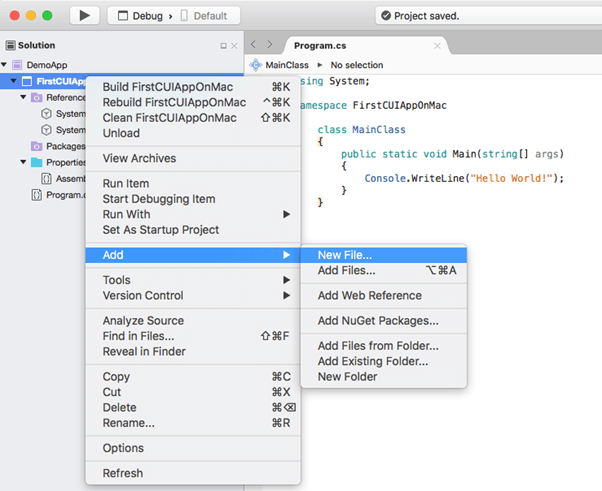602x491 pixels.
Task: Click the second System reference icon
Action: point(46,130)
